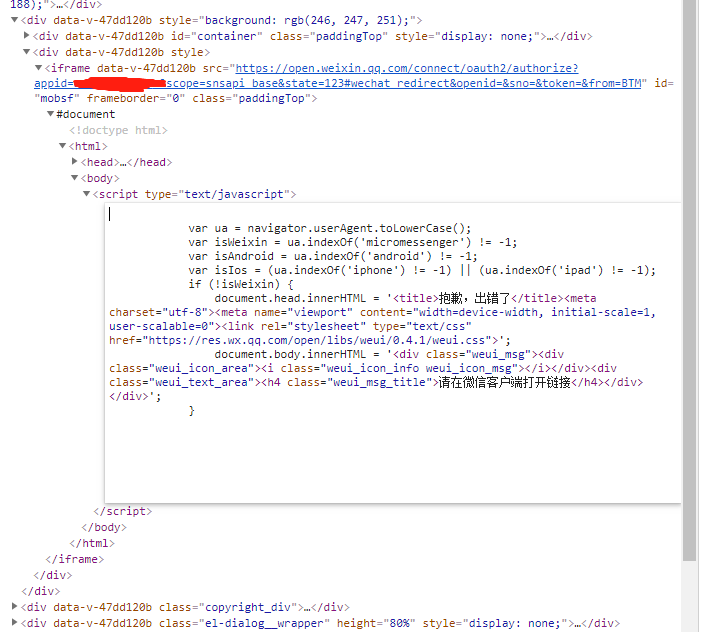The height and width of the screenshot is (632, 715).
Task: Click the document.body.innerHTML line
Action: [389, 355]
